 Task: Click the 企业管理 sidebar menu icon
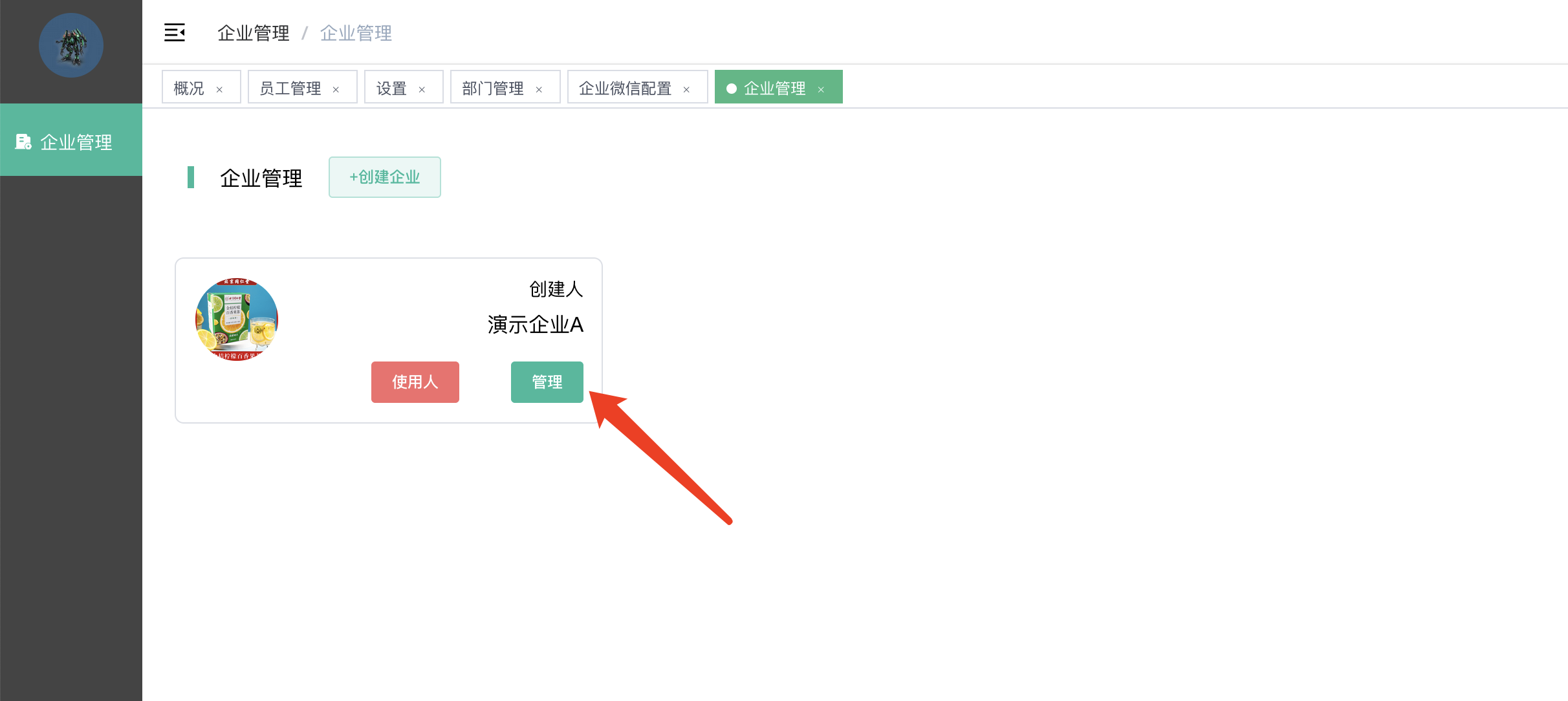[x=23, y=142]
